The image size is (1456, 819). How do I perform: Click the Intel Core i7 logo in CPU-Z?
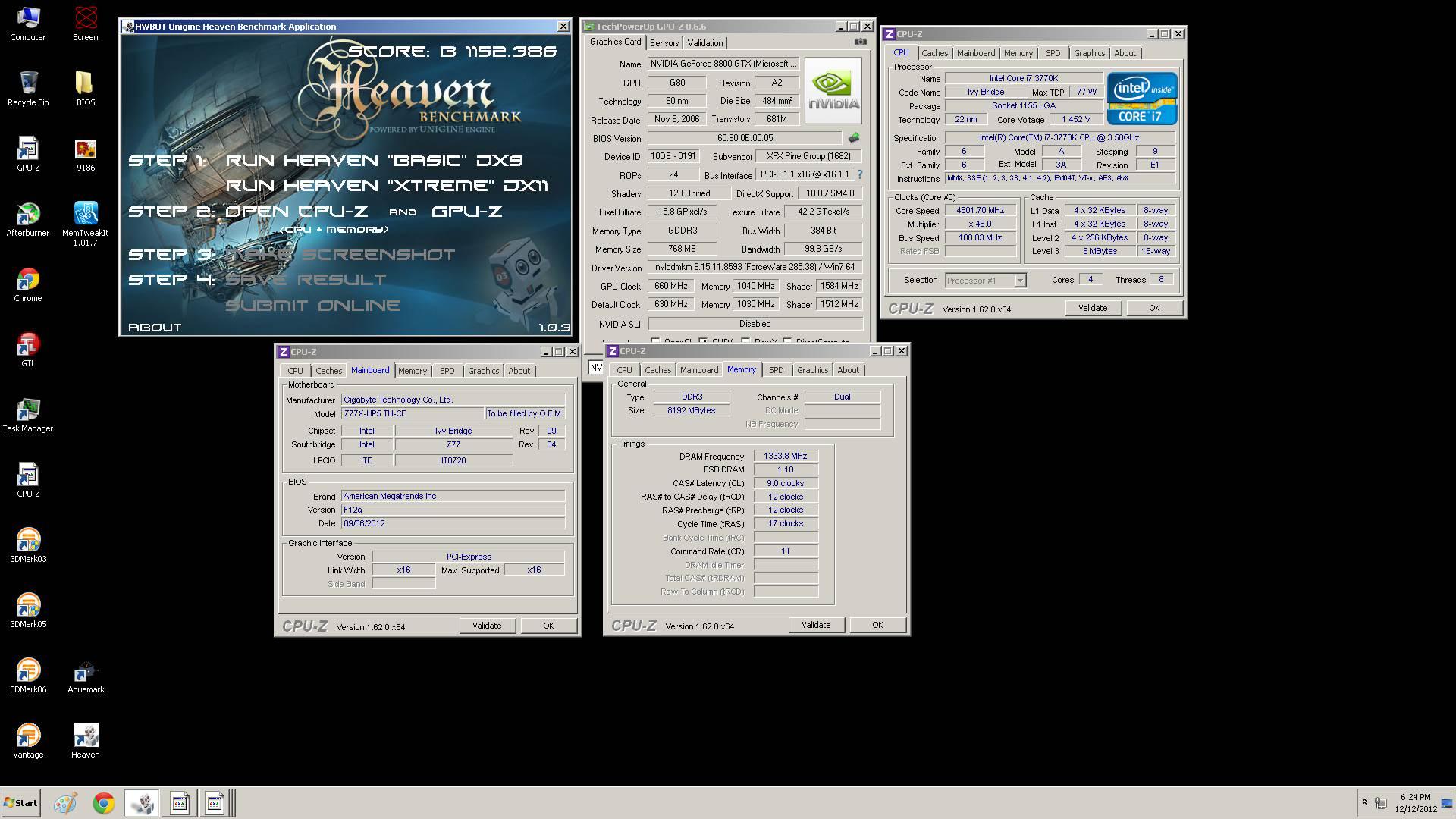pos(1141,98)
